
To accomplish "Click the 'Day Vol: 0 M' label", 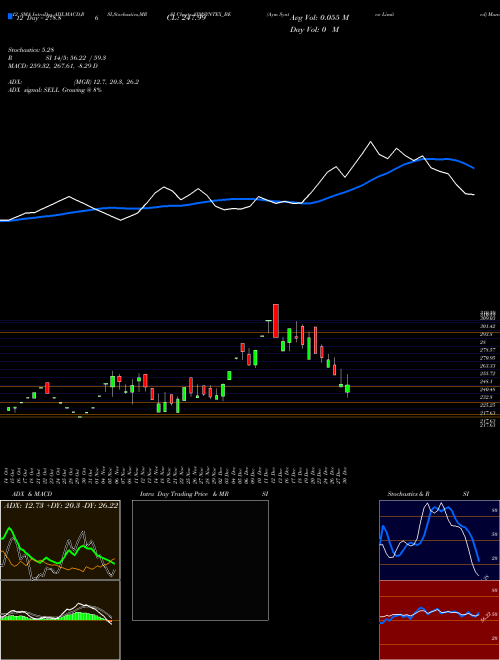I will 314,29.
